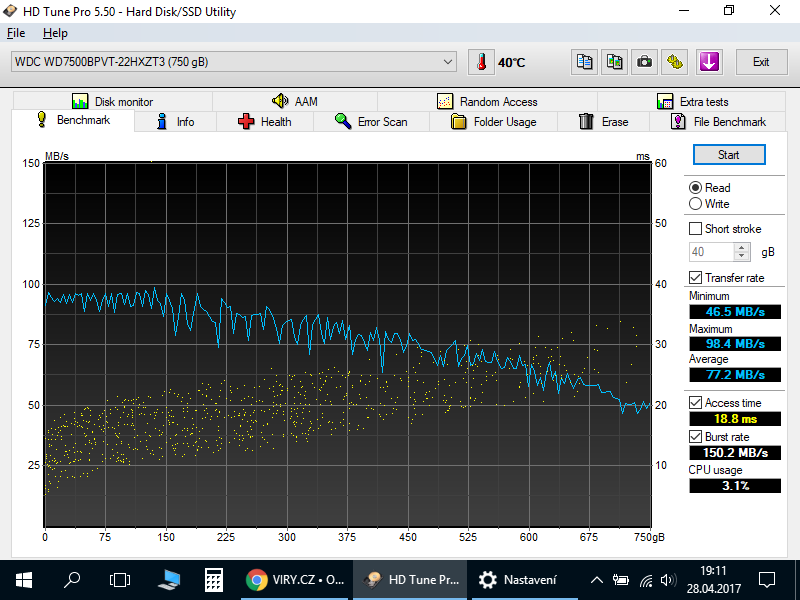Open the Benchmark tab

click(x=73, y=120)
